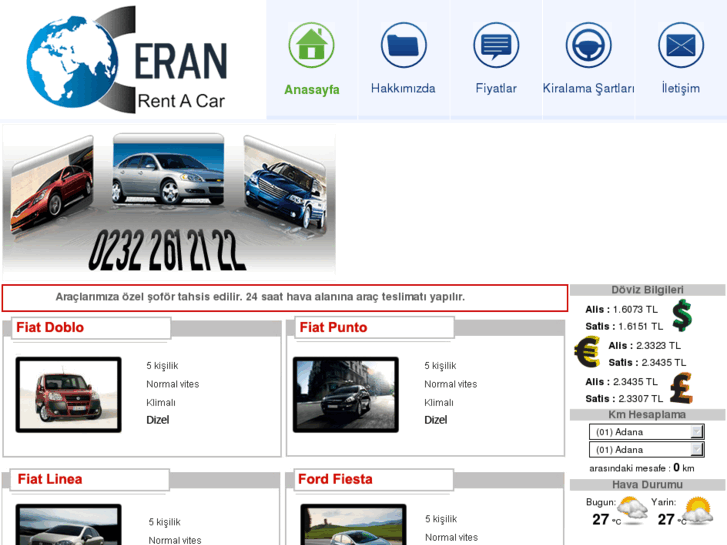Open the Fiyatlar menu label

pyautogui.click(x=496, y=88)
